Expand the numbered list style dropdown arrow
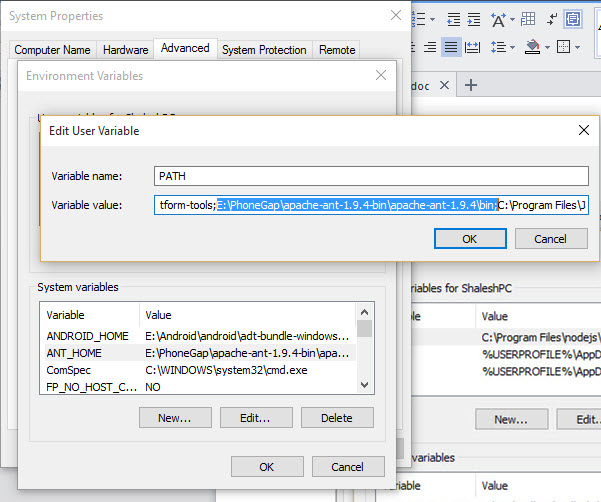The width and height of the screenshot is (601, 502). click(x=432, y=19)
